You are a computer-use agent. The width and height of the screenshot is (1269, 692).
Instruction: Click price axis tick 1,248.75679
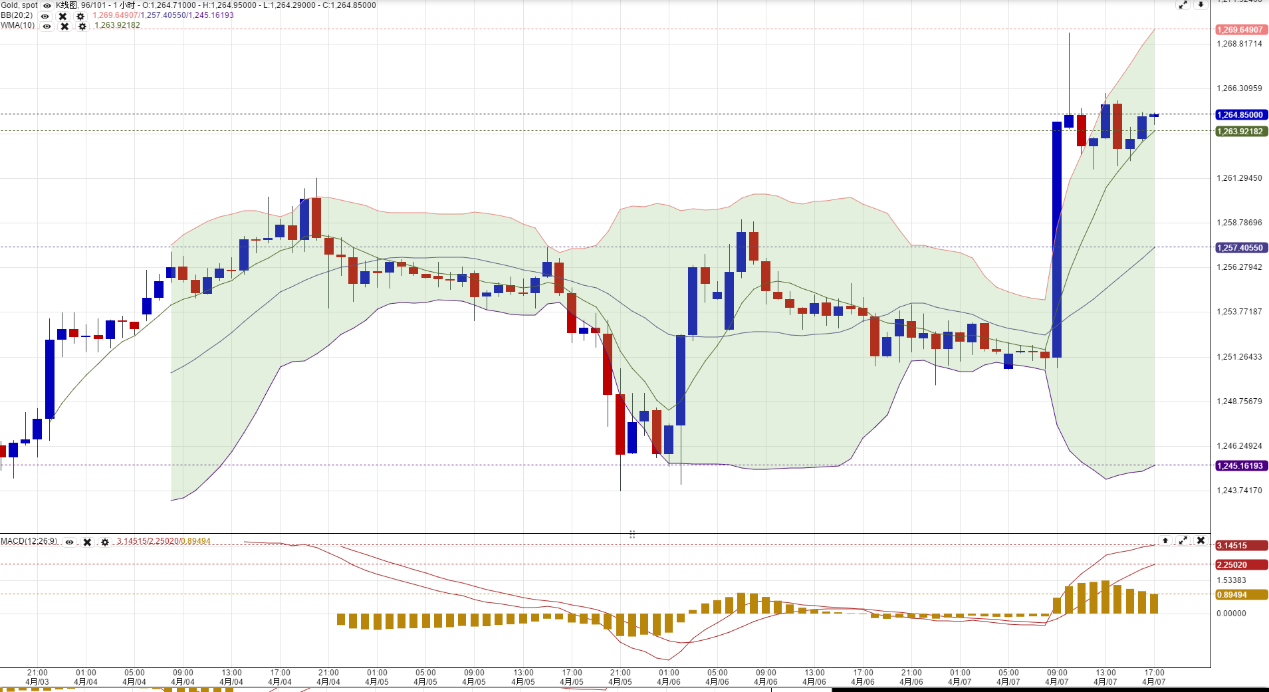pyautogui.click(x=1239, y=401)
